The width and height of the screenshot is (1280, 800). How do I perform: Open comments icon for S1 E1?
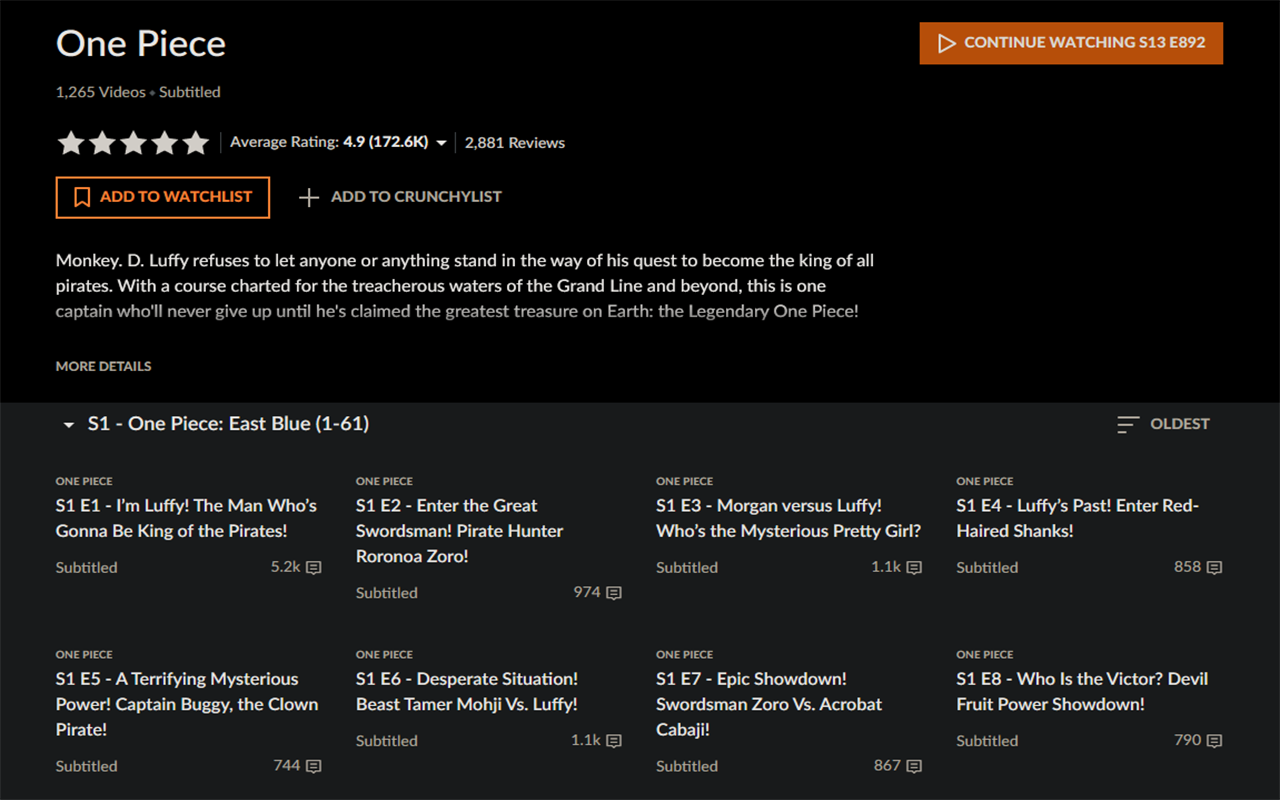pos(314,568)
